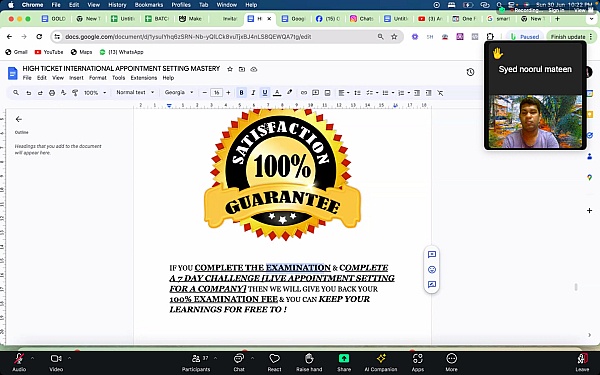
Task: Open Zoom More options
Action: (x=452, y=362)
